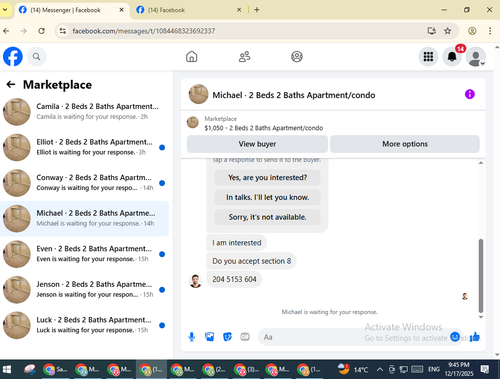
Task: Open Conway's conversation
Action: coord(84,183)
